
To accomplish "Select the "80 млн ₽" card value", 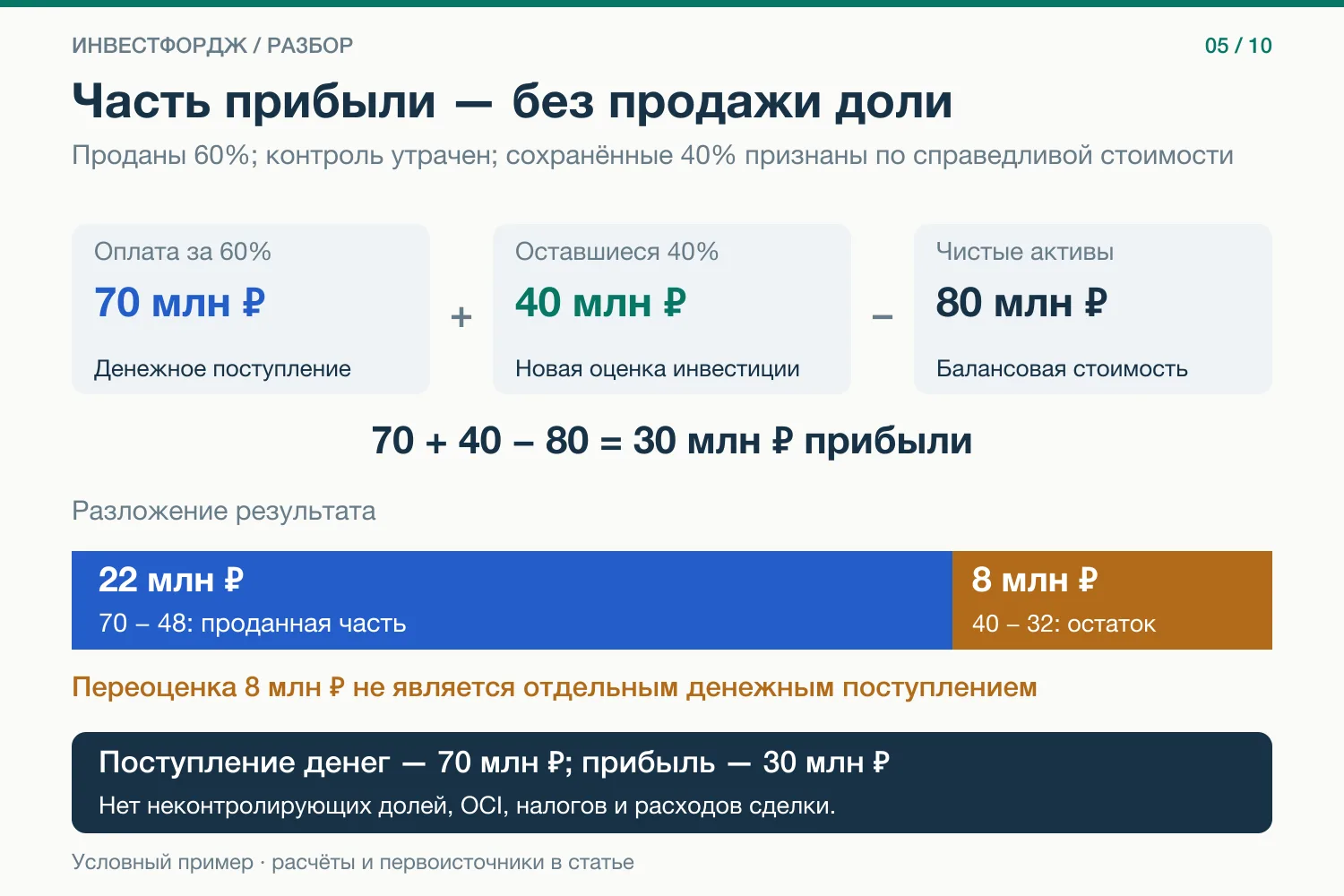I will point(1021,303).
